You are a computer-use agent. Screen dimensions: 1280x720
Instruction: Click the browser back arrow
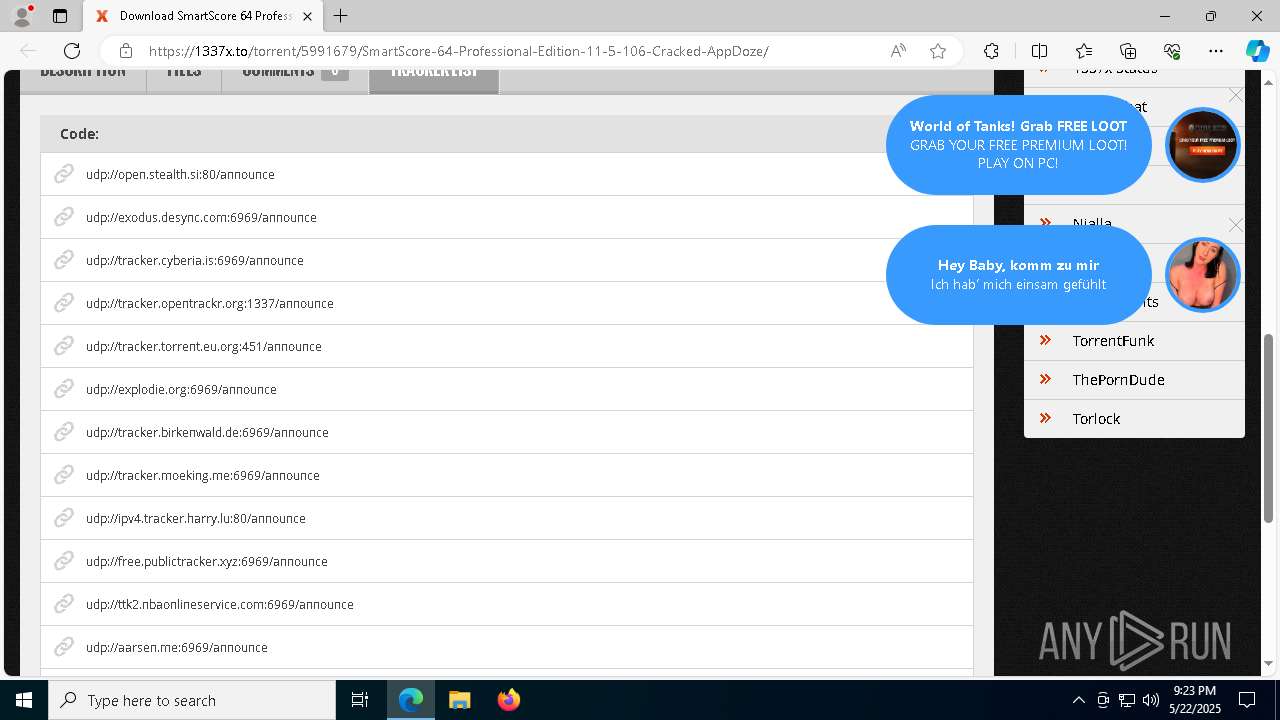[28, 51]
